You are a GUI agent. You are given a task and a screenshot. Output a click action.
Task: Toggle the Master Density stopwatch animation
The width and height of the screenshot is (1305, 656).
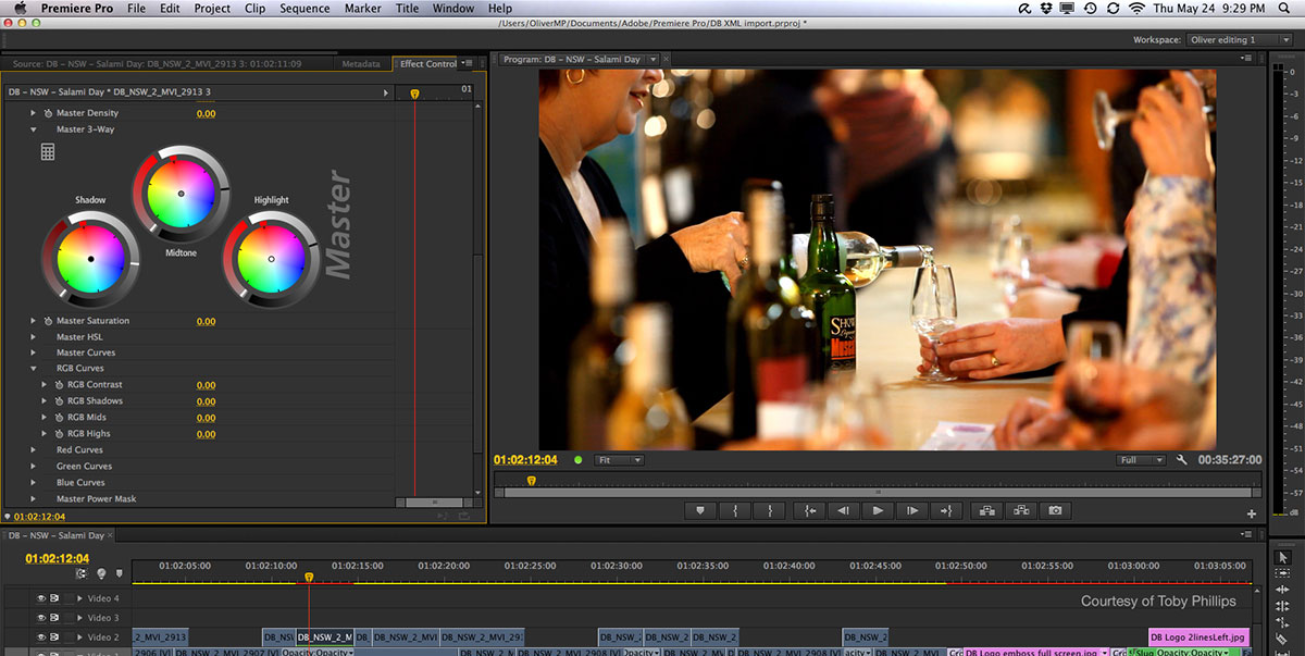click(x=47, y=113)
